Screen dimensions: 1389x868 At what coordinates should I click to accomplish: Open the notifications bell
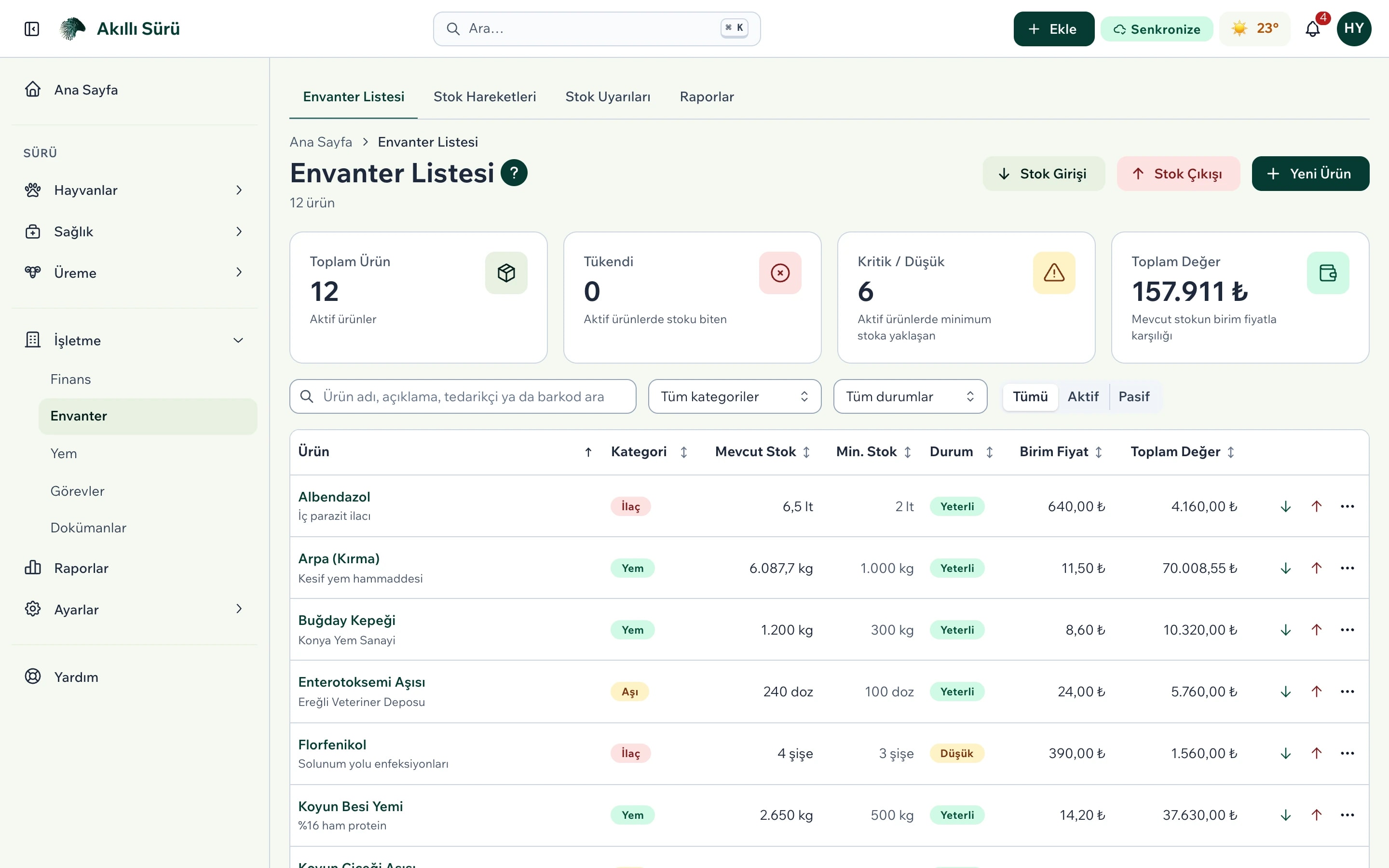click(x=1313, y=29)
